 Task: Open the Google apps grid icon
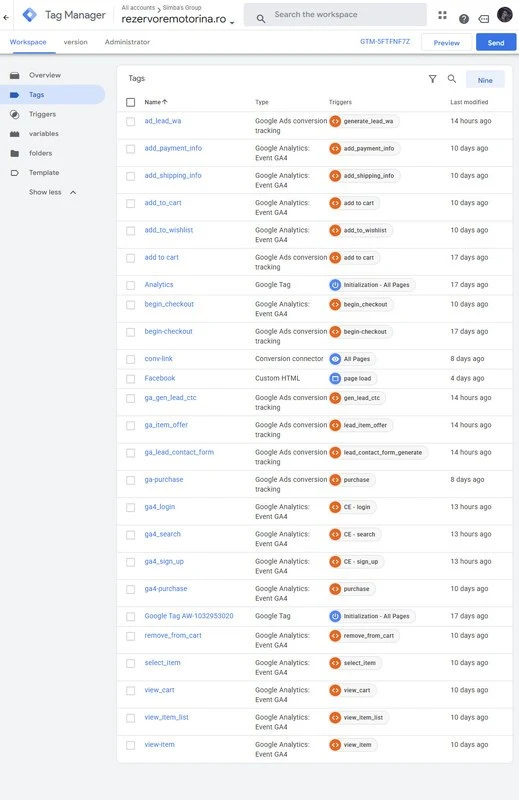(442, 15)
